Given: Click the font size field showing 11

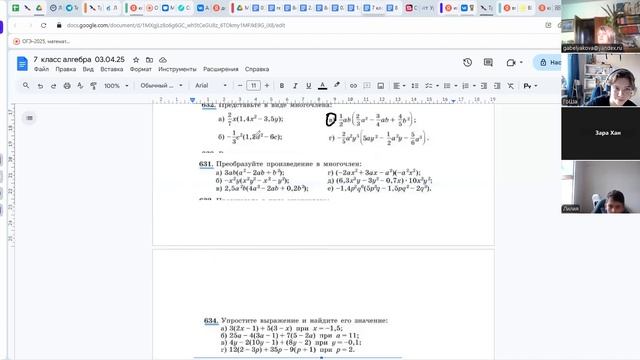Looking at the screenshot, I should click(x=253, y=86).
